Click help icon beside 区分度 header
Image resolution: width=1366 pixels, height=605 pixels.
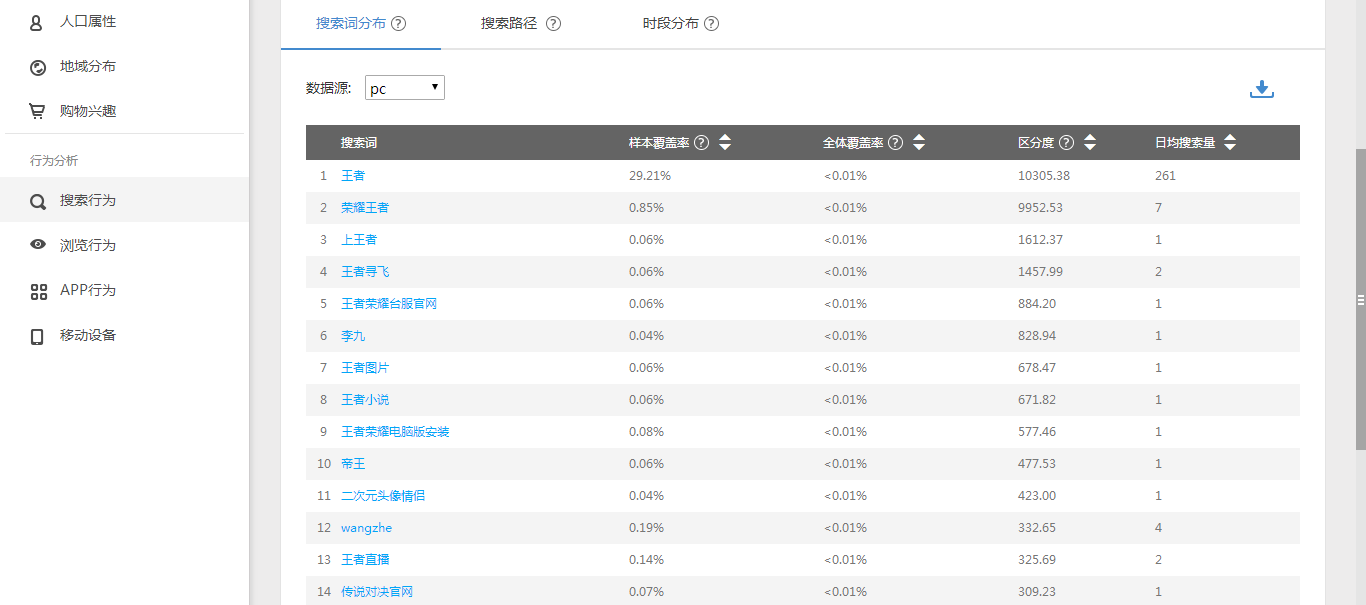[x=1066, y=143]
